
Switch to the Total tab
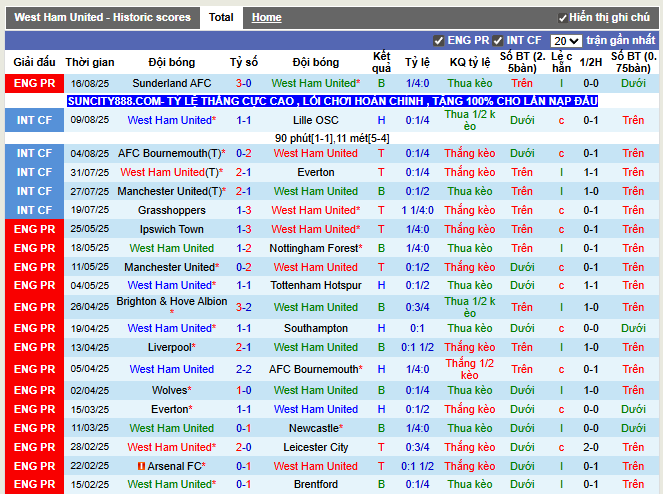pos(221,17)
